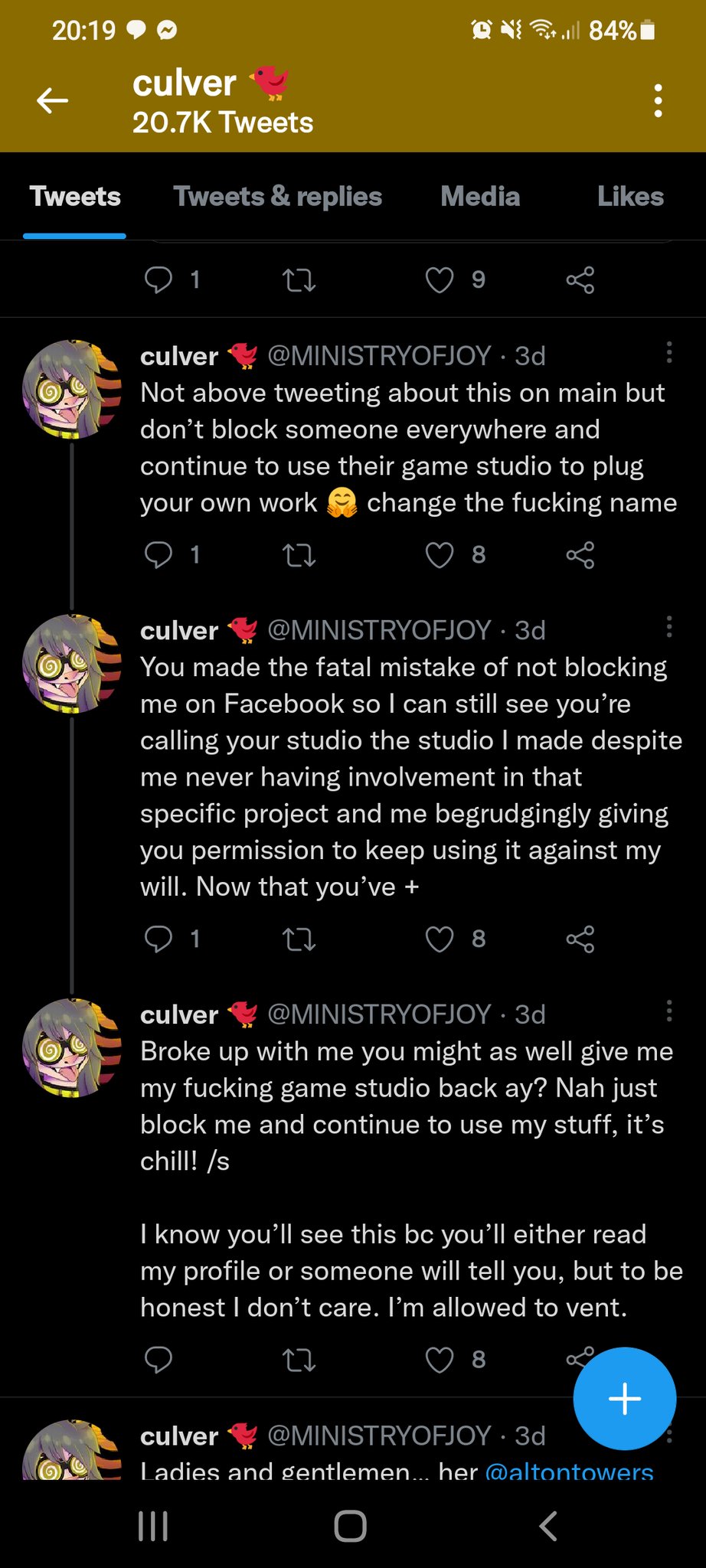The width and height of the screenshot is (706, 1568).
Task: Reply to the "Broke up with me" tweet
Action: (159, 1360)
